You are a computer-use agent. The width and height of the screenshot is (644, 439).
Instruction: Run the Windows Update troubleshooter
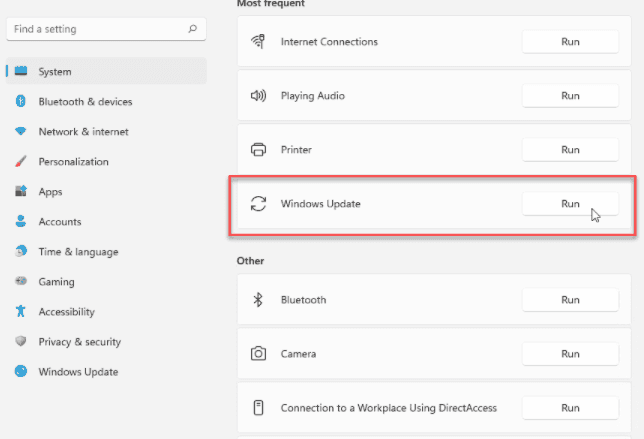coord(570,204)
